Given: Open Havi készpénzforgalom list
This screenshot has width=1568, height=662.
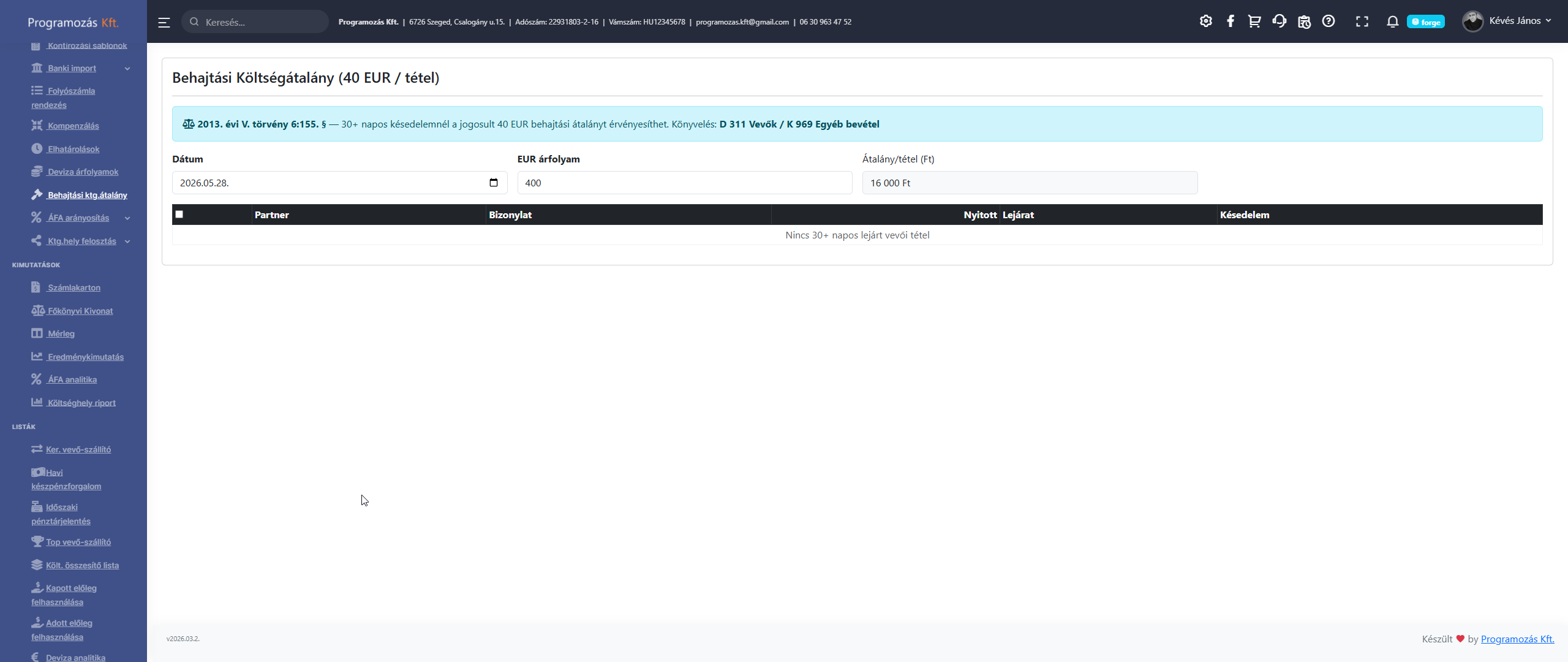Looking at the screenshot, I should [x=66, y=479].
